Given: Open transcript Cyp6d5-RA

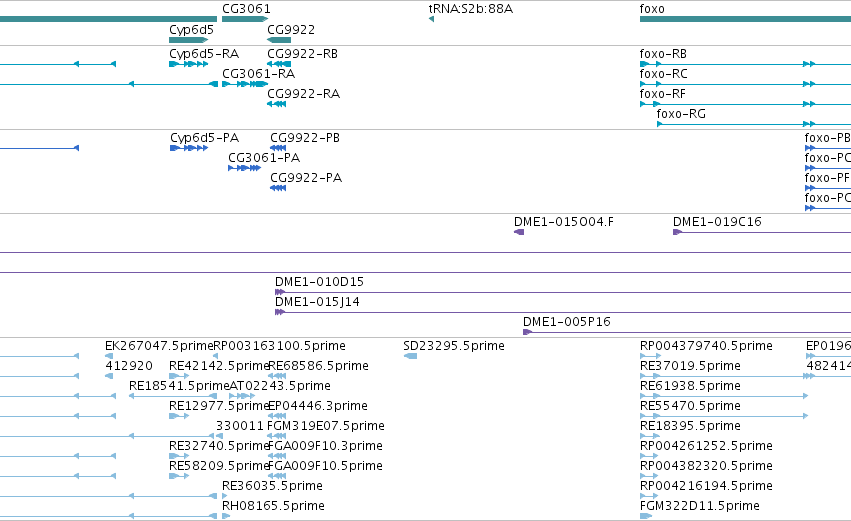Looking at the screenshot, I should click(204, 54).
